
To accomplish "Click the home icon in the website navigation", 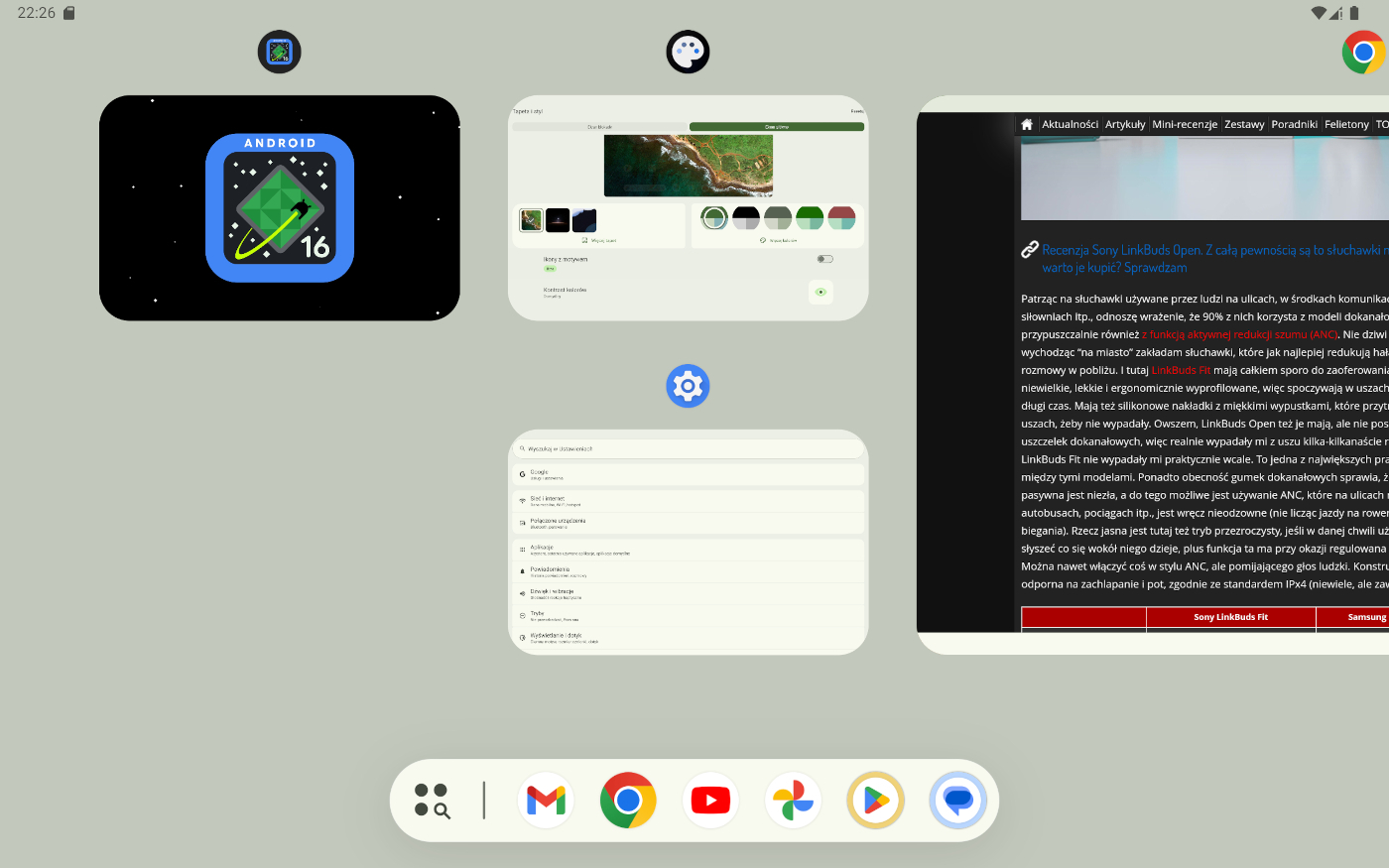I will click(1027, 124).
